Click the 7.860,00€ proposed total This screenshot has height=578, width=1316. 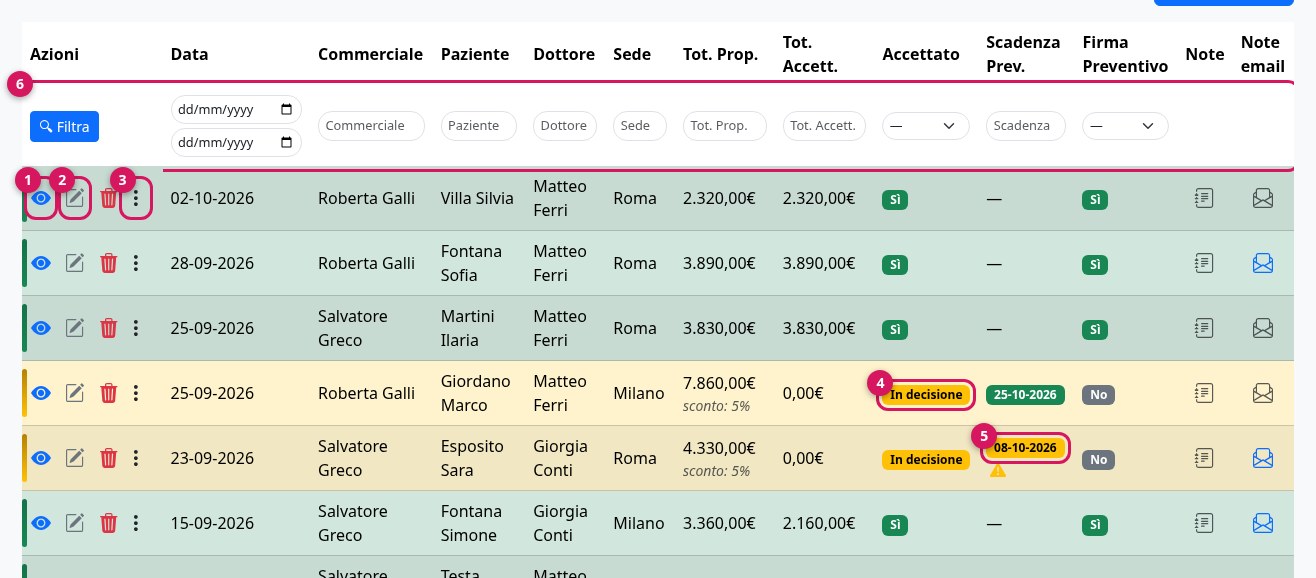pos(719,382)
